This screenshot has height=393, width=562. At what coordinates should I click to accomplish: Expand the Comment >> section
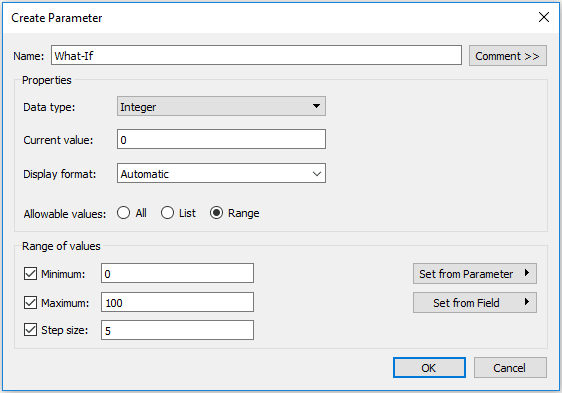[508, 56]
